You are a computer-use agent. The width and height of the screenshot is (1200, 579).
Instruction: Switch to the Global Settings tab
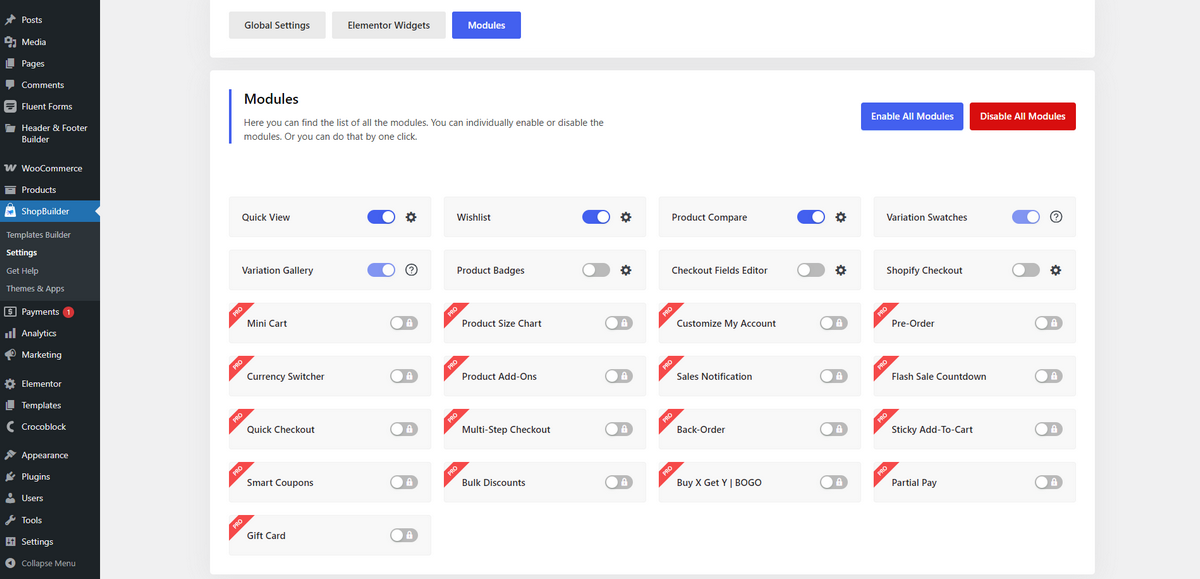277,25
